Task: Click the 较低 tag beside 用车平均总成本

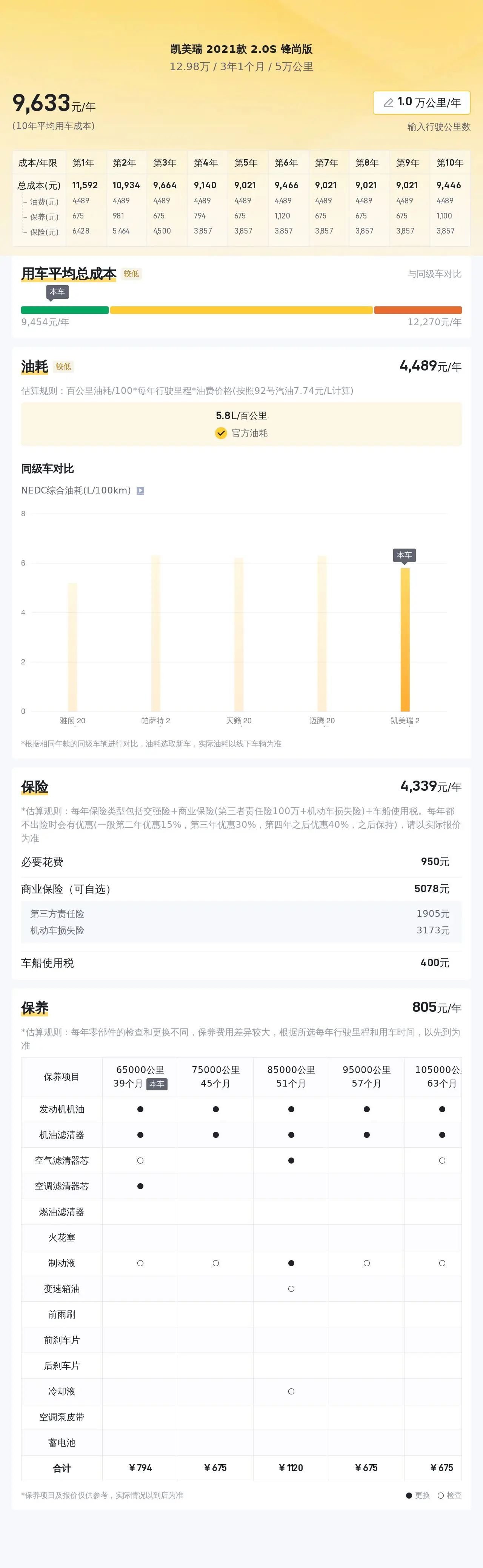Action: tap(132, 274)
